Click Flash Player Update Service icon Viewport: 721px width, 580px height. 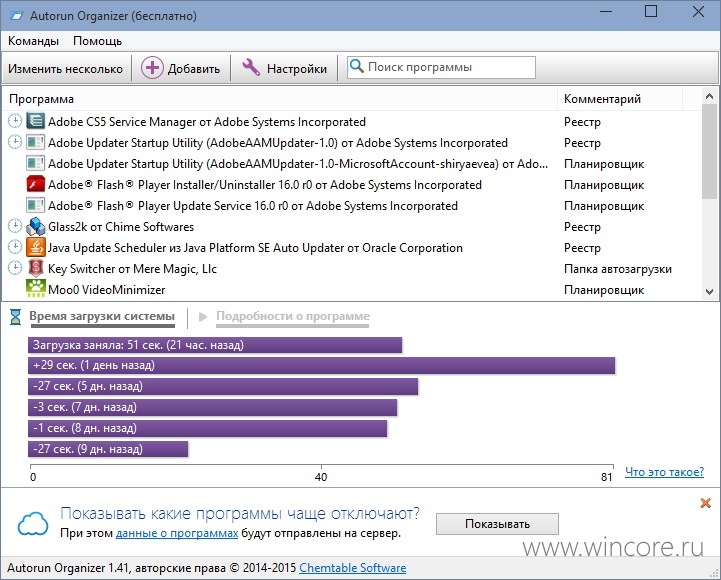pos(35,206)
